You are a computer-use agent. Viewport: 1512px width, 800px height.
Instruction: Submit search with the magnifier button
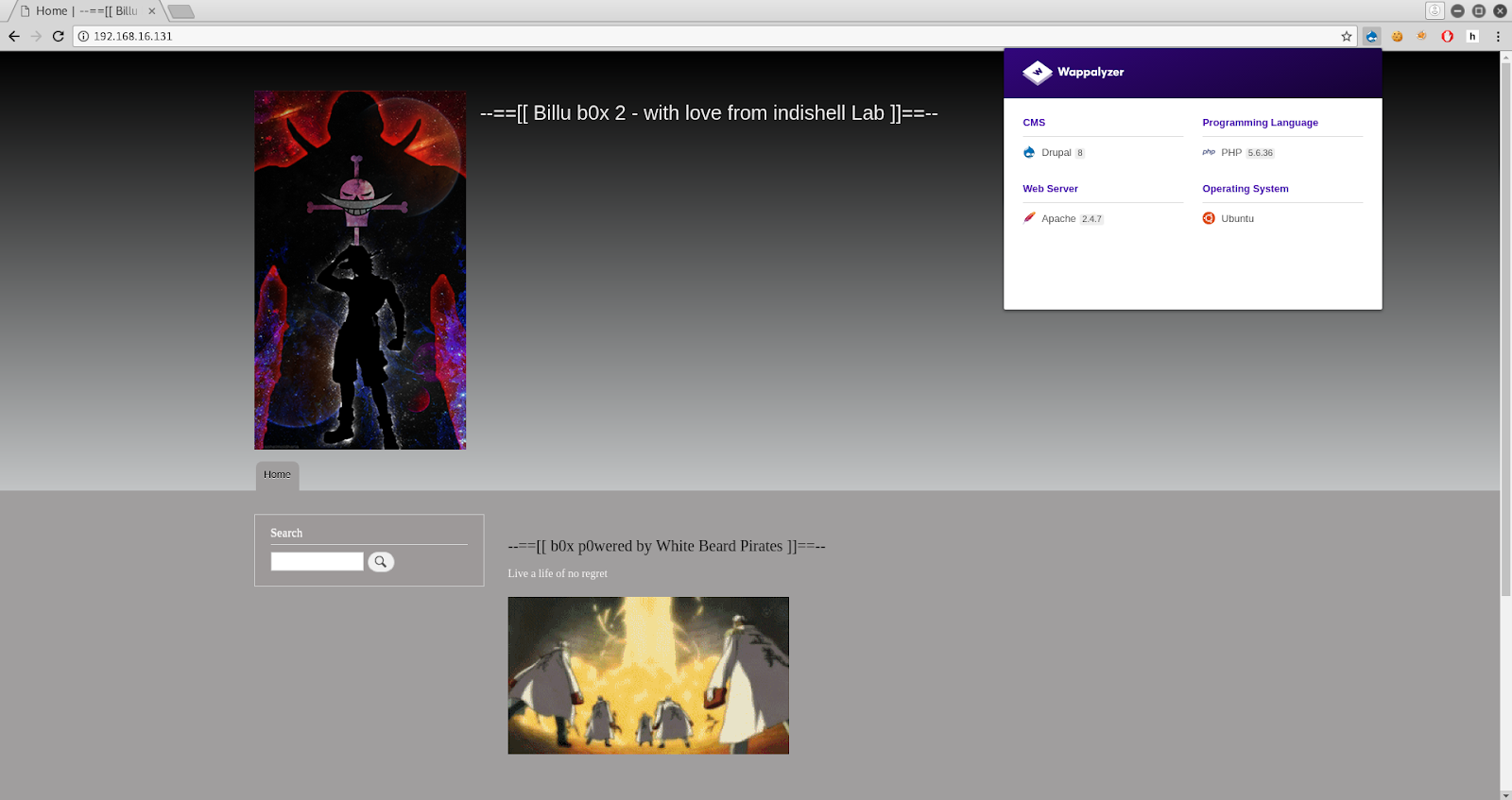pos(381,562)
